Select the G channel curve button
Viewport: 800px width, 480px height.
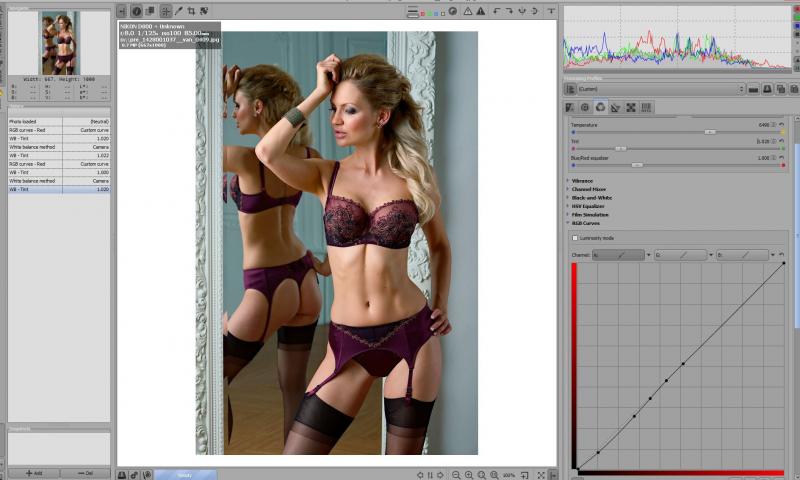(x=681, y=255)
